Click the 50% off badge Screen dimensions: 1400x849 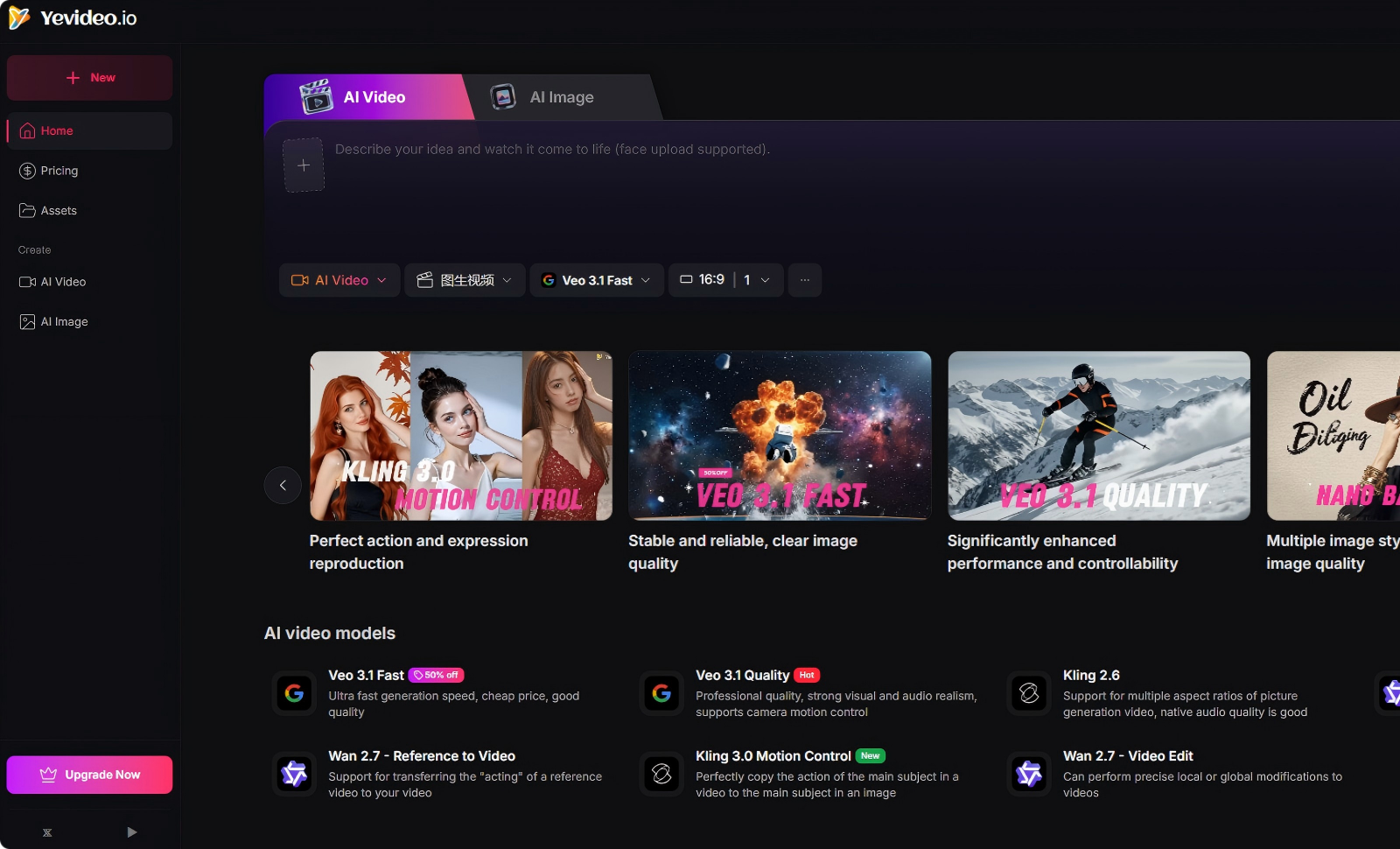[436, 676]
